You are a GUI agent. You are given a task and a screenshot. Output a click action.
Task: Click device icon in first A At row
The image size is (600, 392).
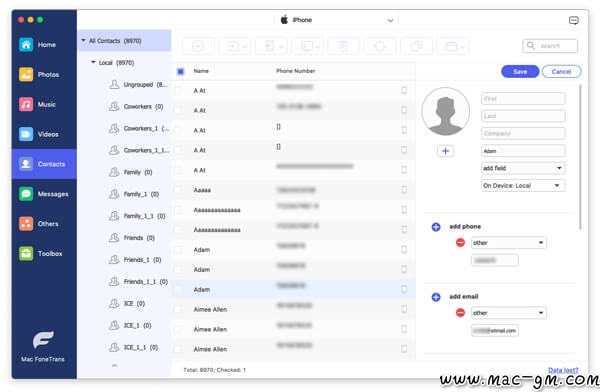click(404, 90)
